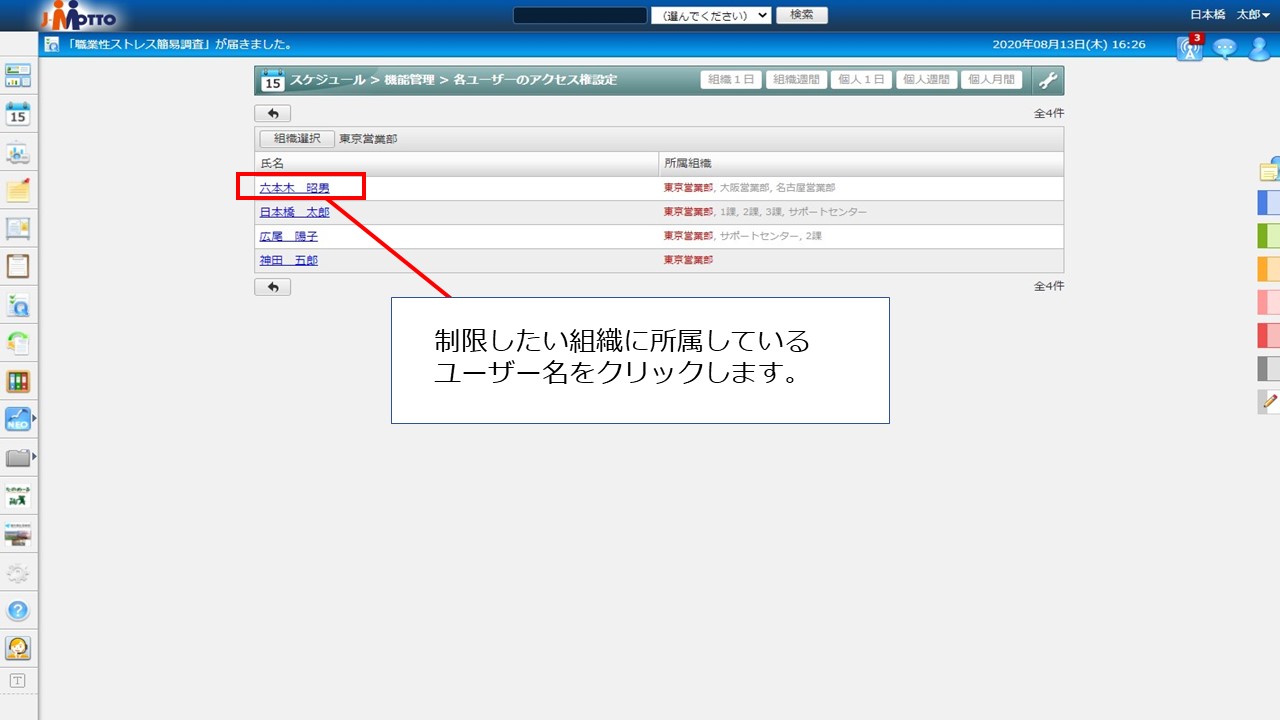1280x720 pixels.
Task: Open the calendar icon in left sidebar
Action: point(18,114)
